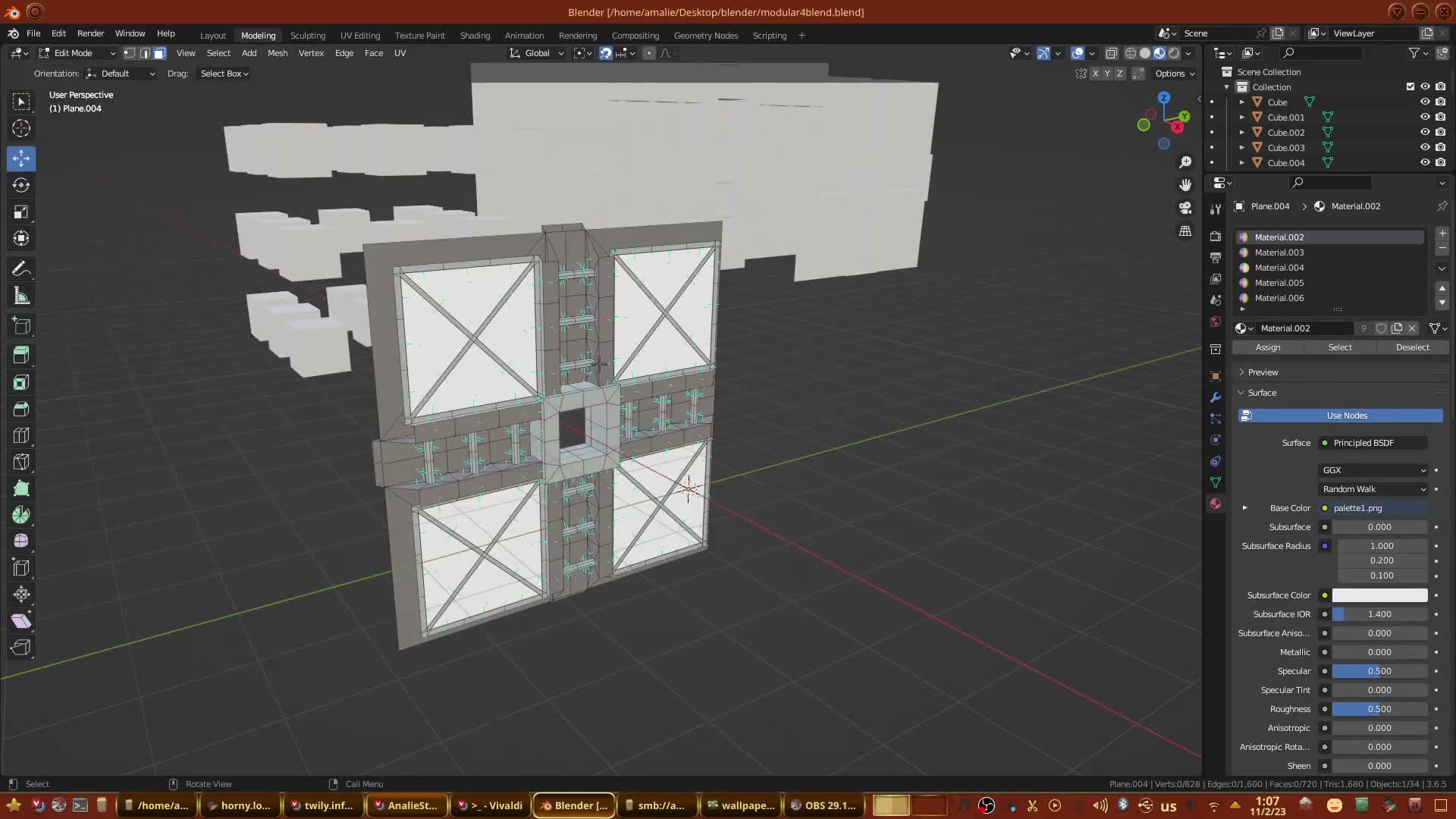Activate the Annotate pencil tool
The image size is (1456, 819).
click(x=21, y=269)
